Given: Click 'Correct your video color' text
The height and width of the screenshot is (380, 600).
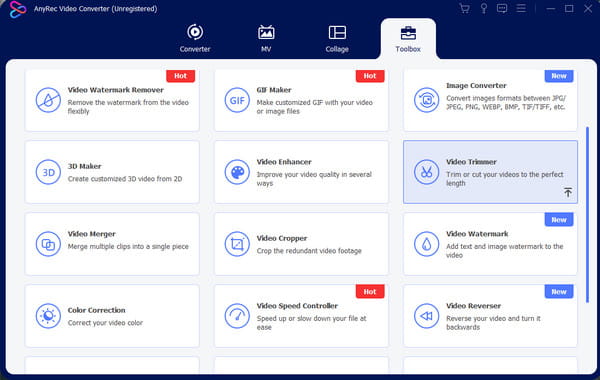Looking at the screenshot, I should (x=105, y=323).
